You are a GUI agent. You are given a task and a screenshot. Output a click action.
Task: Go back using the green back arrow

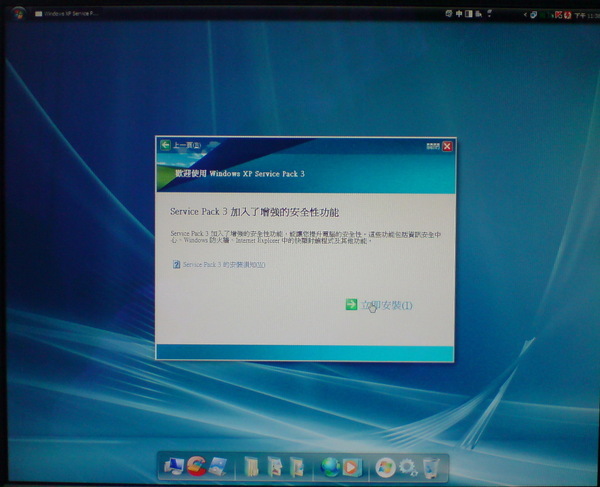pos(165,145)
